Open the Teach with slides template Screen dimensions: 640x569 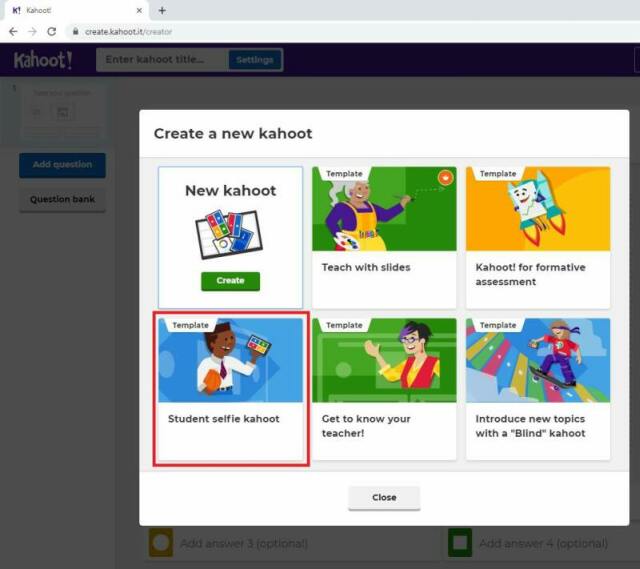(x=384, y=237)
